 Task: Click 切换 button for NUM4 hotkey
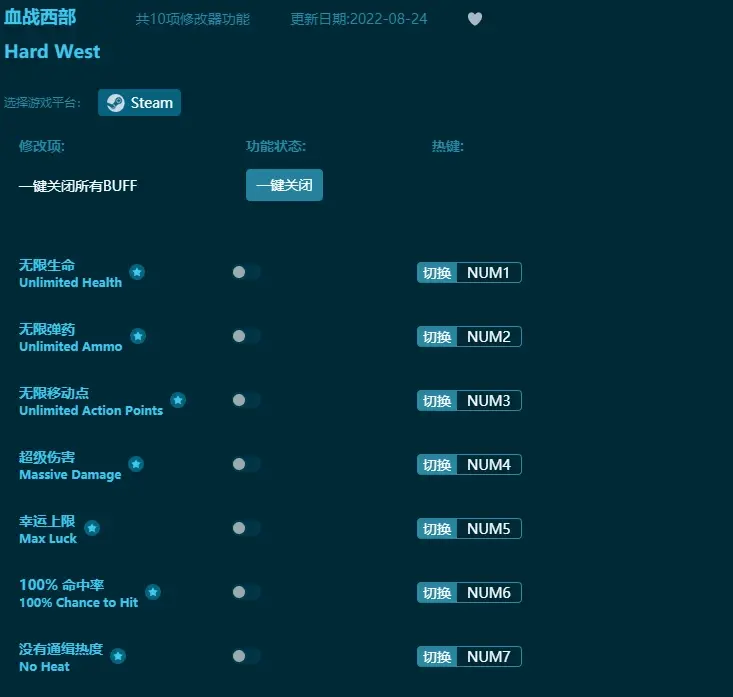[437, 465]
